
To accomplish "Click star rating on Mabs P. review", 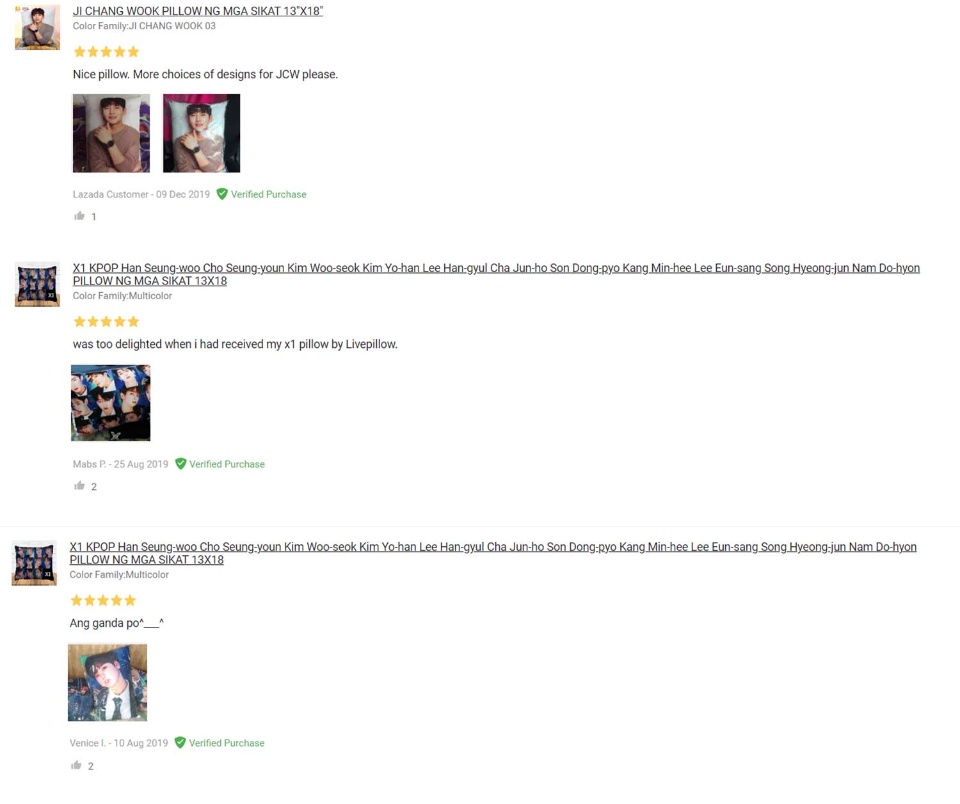I will point(107,321).
